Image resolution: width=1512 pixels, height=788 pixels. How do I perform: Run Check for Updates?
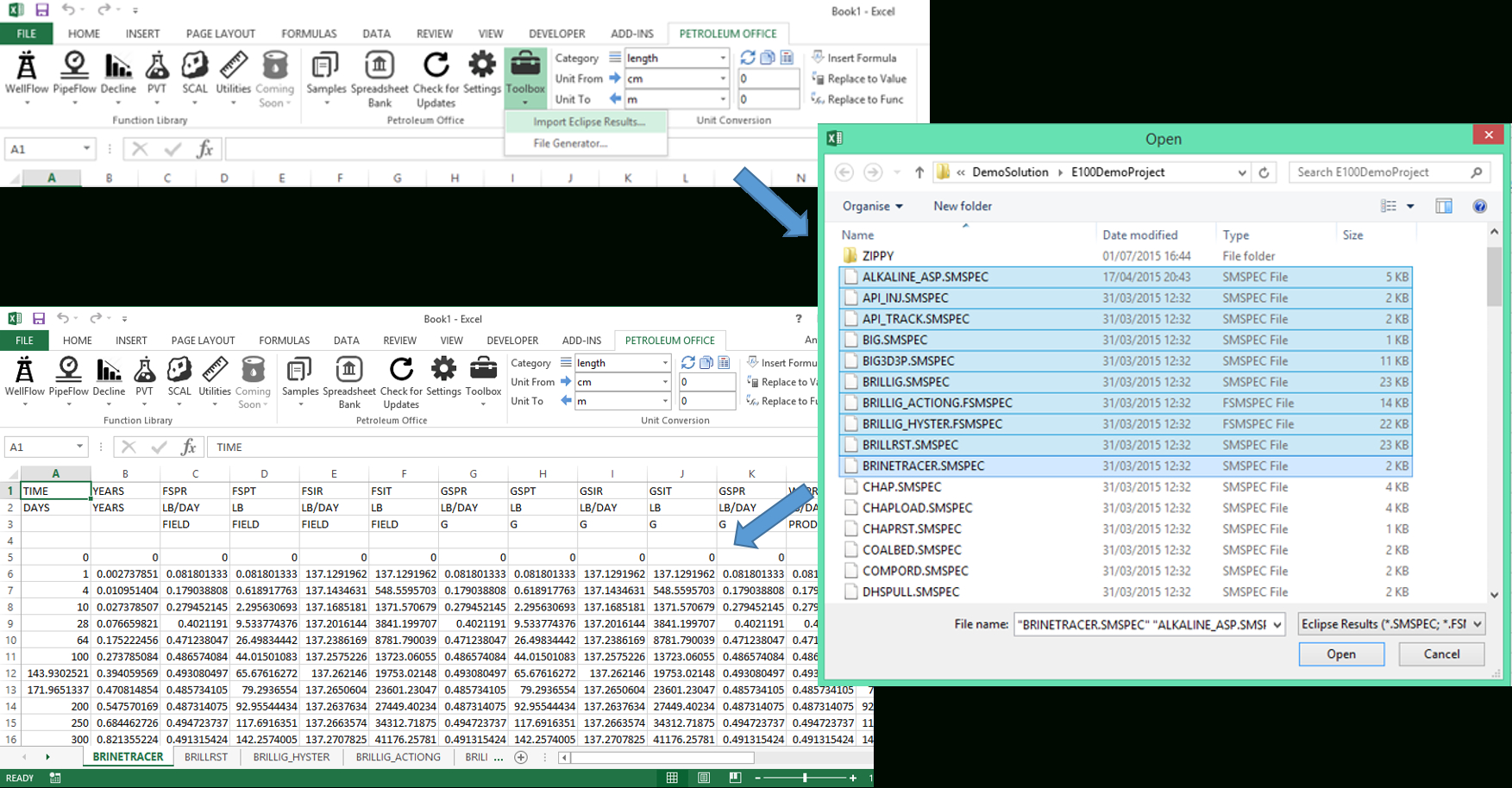click(x=435, y=78)
